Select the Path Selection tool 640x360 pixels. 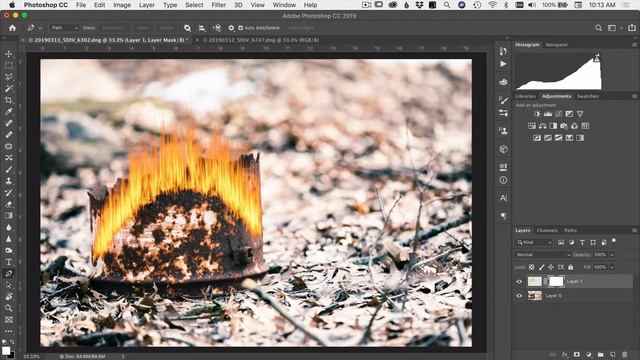click(x=9, y=284)
